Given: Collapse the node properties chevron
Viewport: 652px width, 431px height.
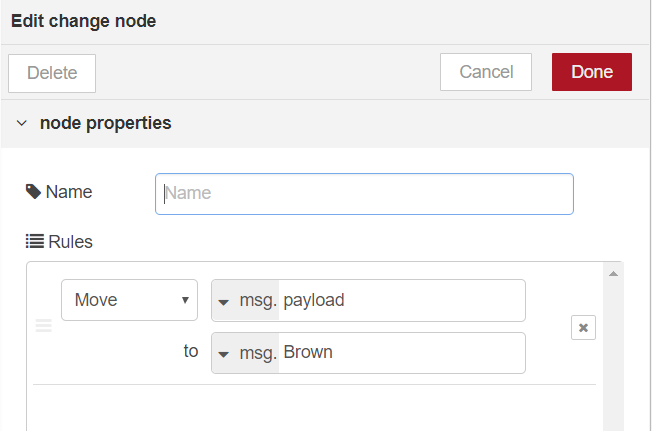Looking at the screenshot, I should [21, 124].
